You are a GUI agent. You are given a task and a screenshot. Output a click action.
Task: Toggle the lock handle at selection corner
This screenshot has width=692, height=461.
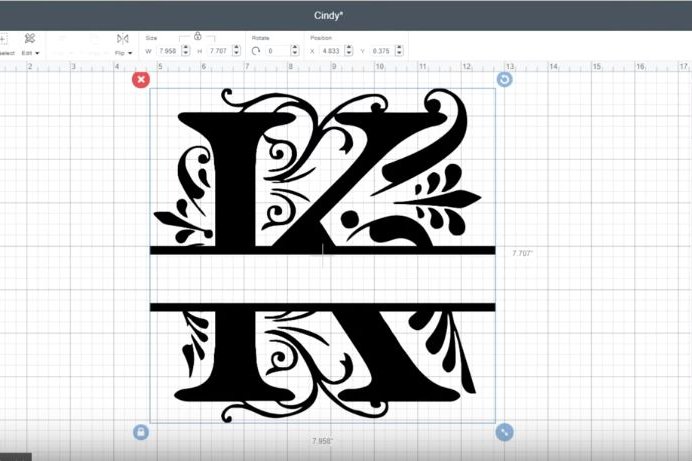click(x=141, y=432)
